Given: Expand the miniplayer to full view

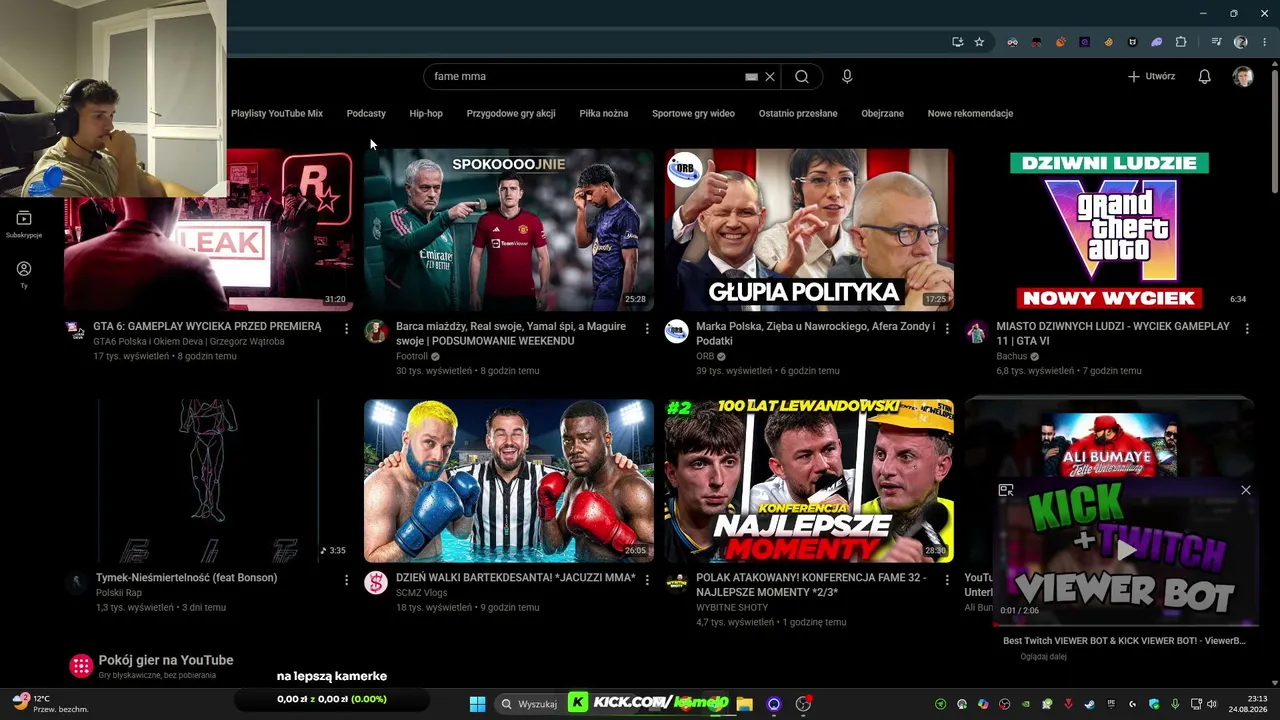Looking at the screenshot, I should (1006, 490).
